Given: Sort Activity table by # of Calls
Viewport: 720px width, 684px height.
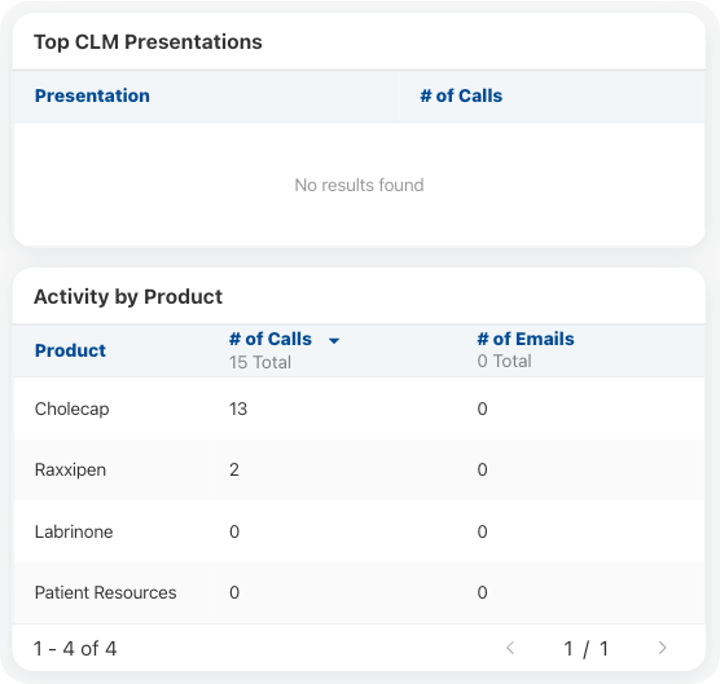Looking at the screenshot, I should 270,339.
